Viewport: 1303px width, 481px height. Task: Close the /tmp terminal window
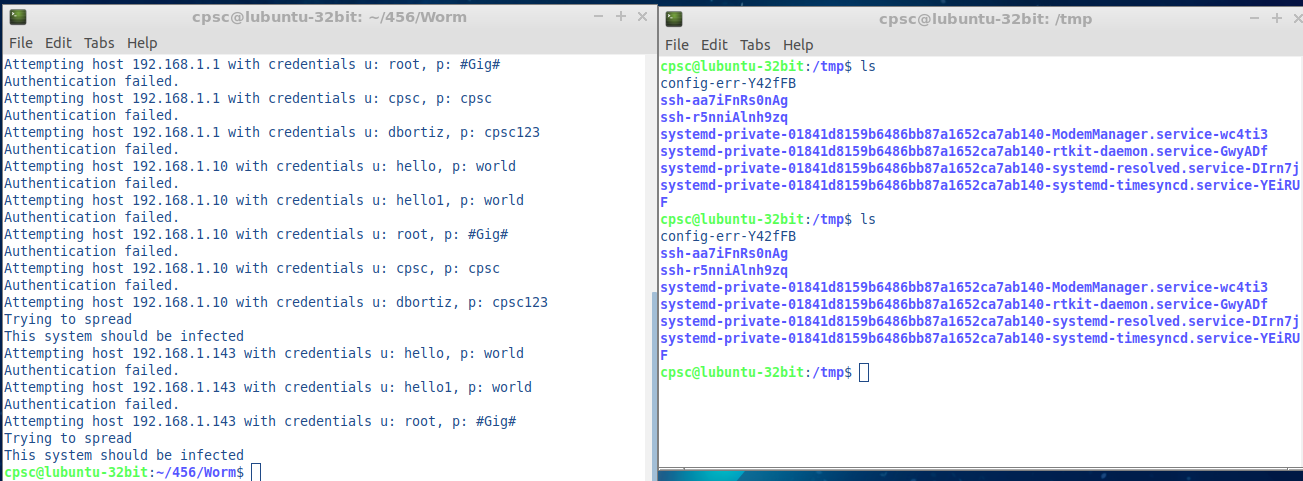click(x=1297, y=18)
